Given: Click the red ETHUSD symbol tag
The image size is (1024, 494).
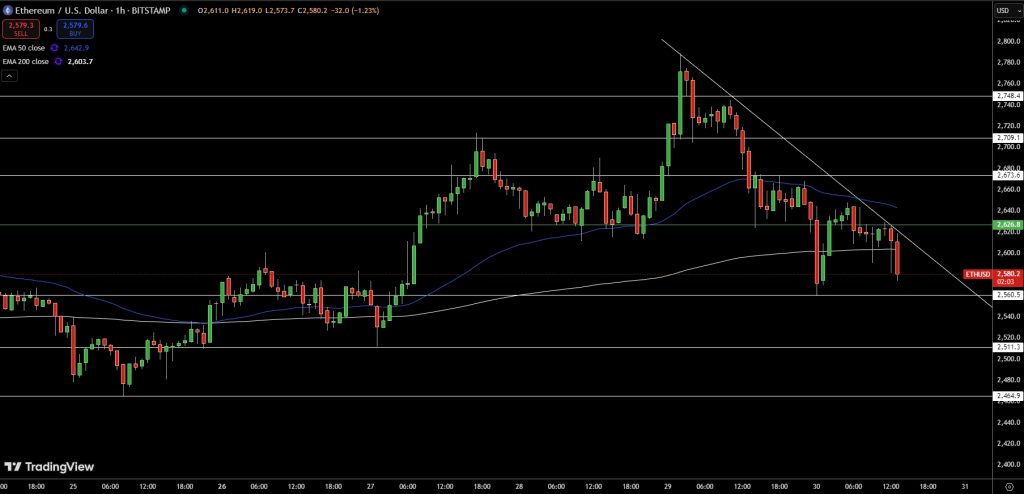Looking at the screenshot, I should (978, 274).
